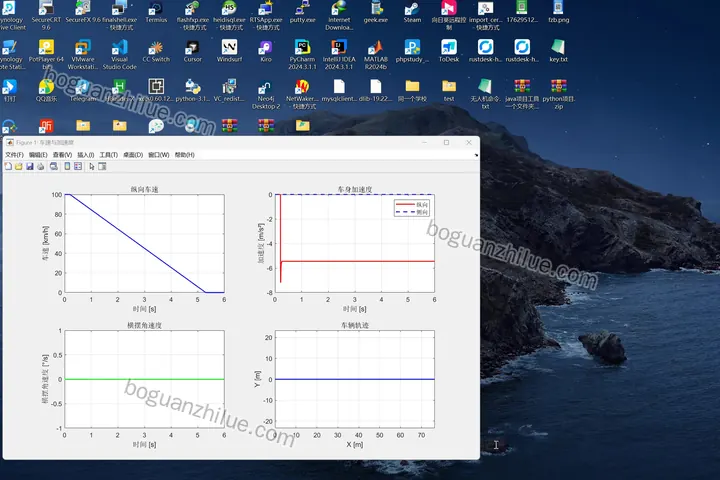The height and width of the screenshot is (480, 720).
Task: Toggle the Insert Legend toolbar button
Action: 78,166
